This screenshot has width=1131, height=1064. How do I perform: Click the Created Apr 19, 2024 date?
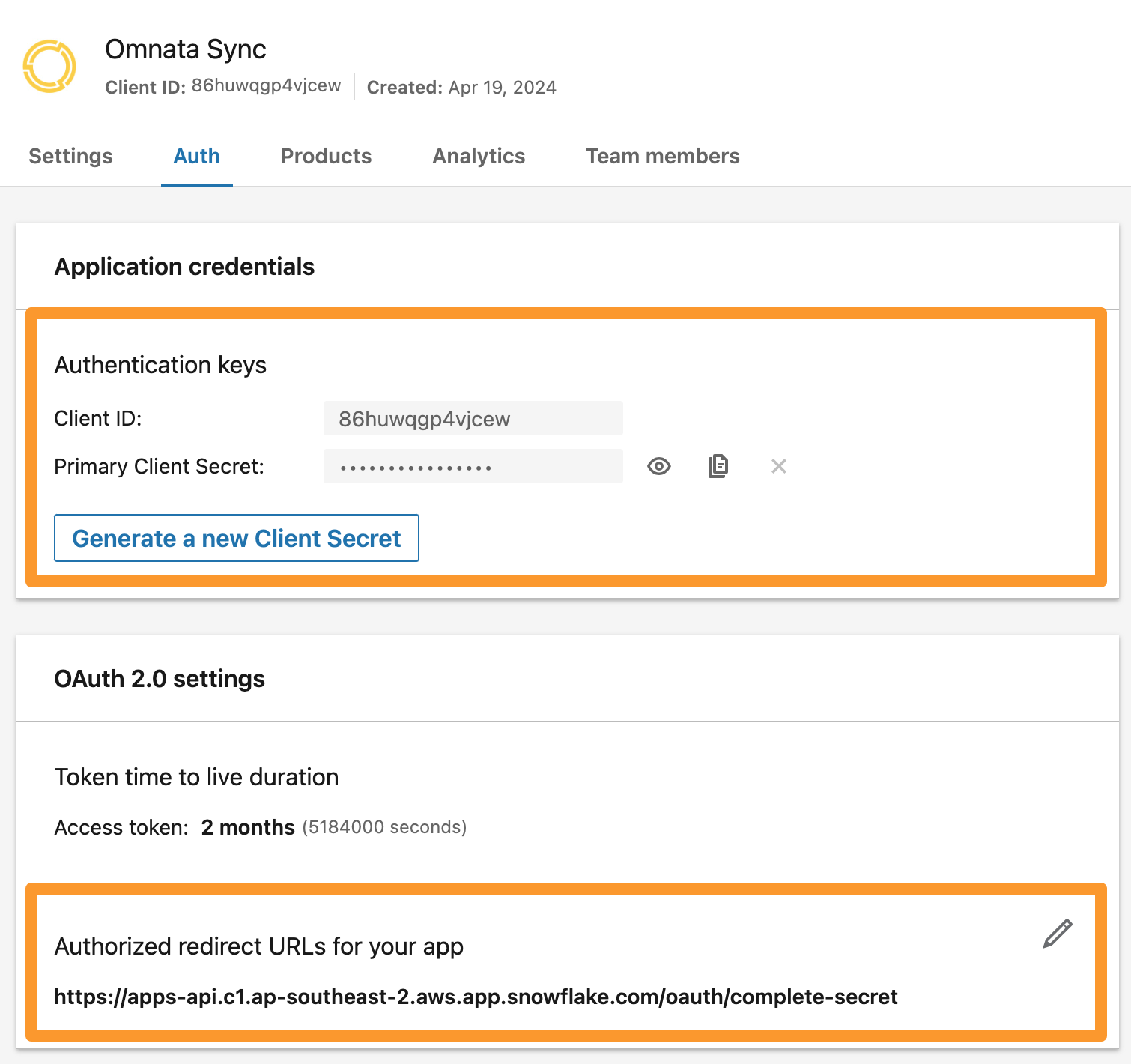pyautogui.click(x=502, y=88)
